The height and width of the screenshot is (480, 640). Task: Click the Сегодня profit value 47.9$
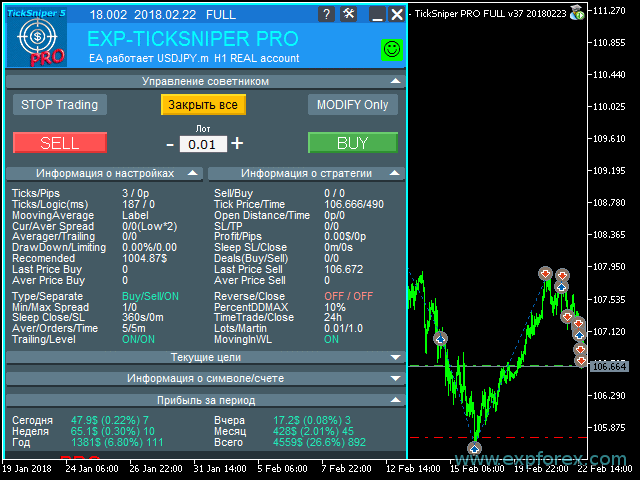(x=110, y=420)
